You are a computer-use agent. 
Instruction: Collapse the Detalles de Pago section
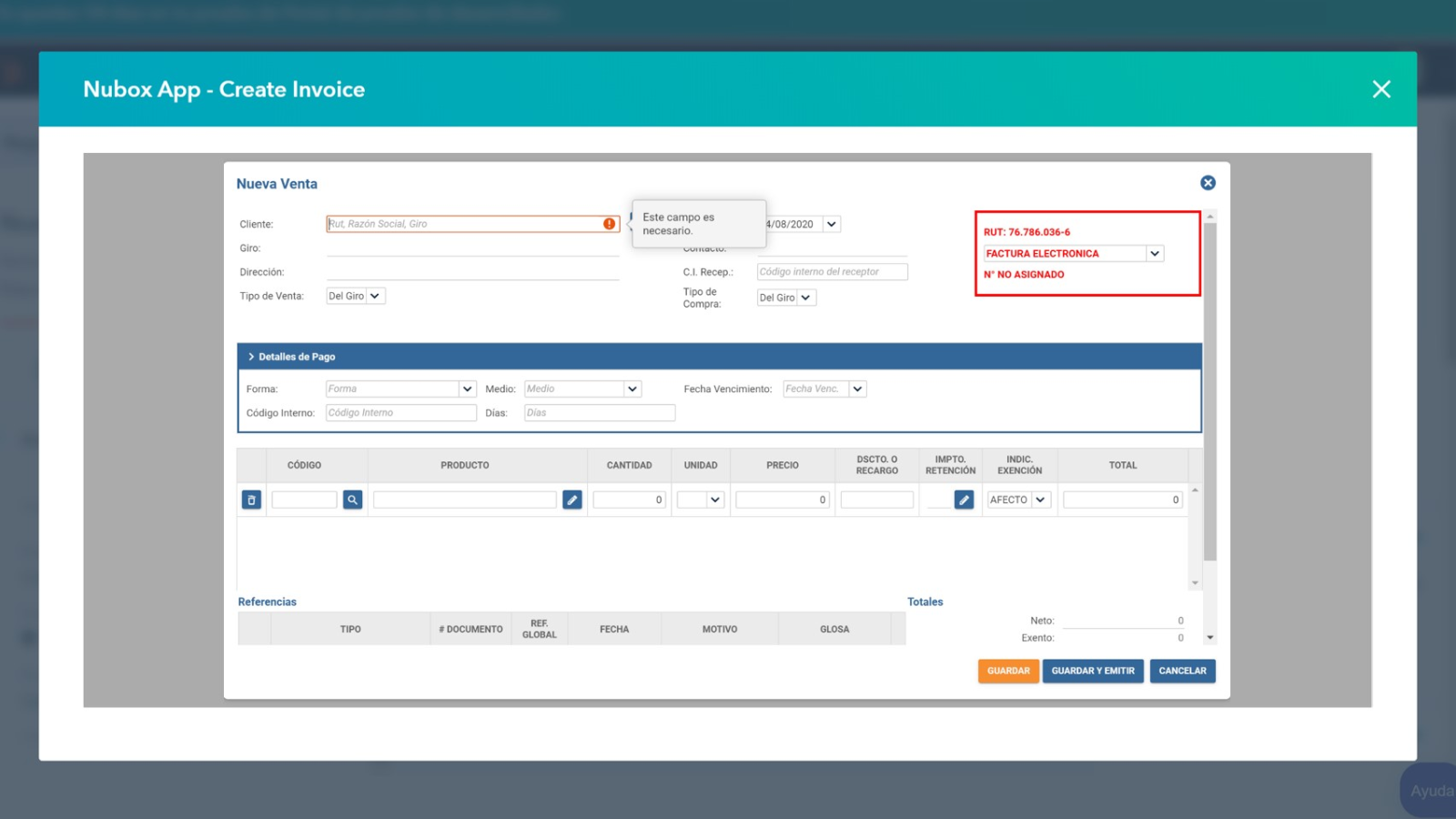(252, 356)
